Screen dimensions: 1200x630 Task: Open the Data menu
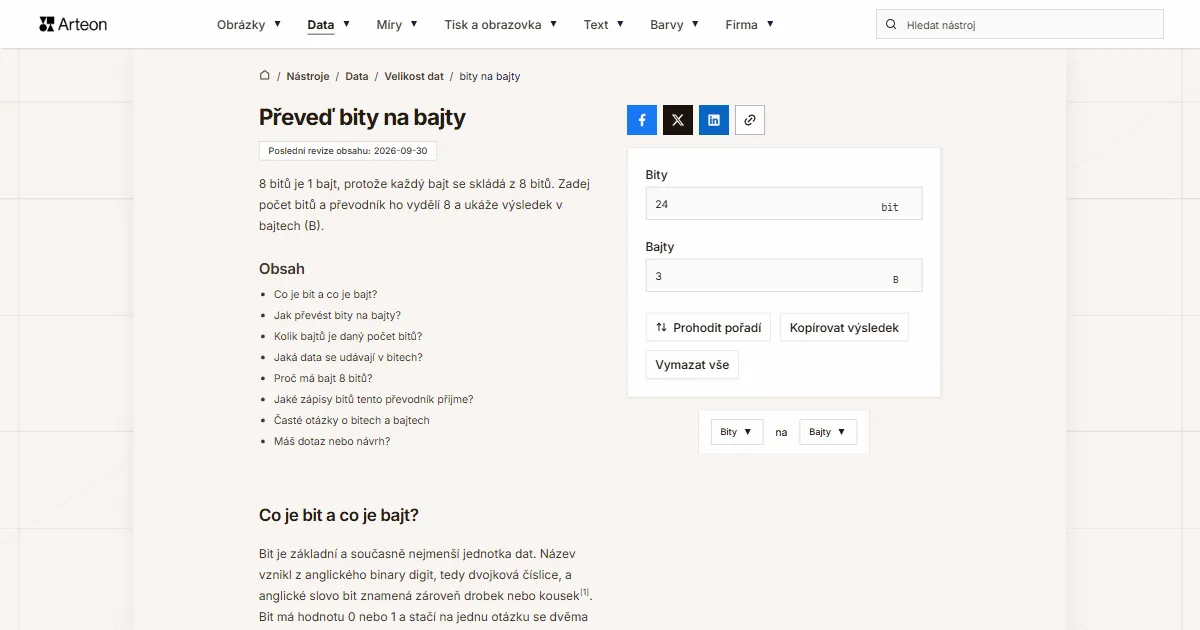[x=329, y=24]
